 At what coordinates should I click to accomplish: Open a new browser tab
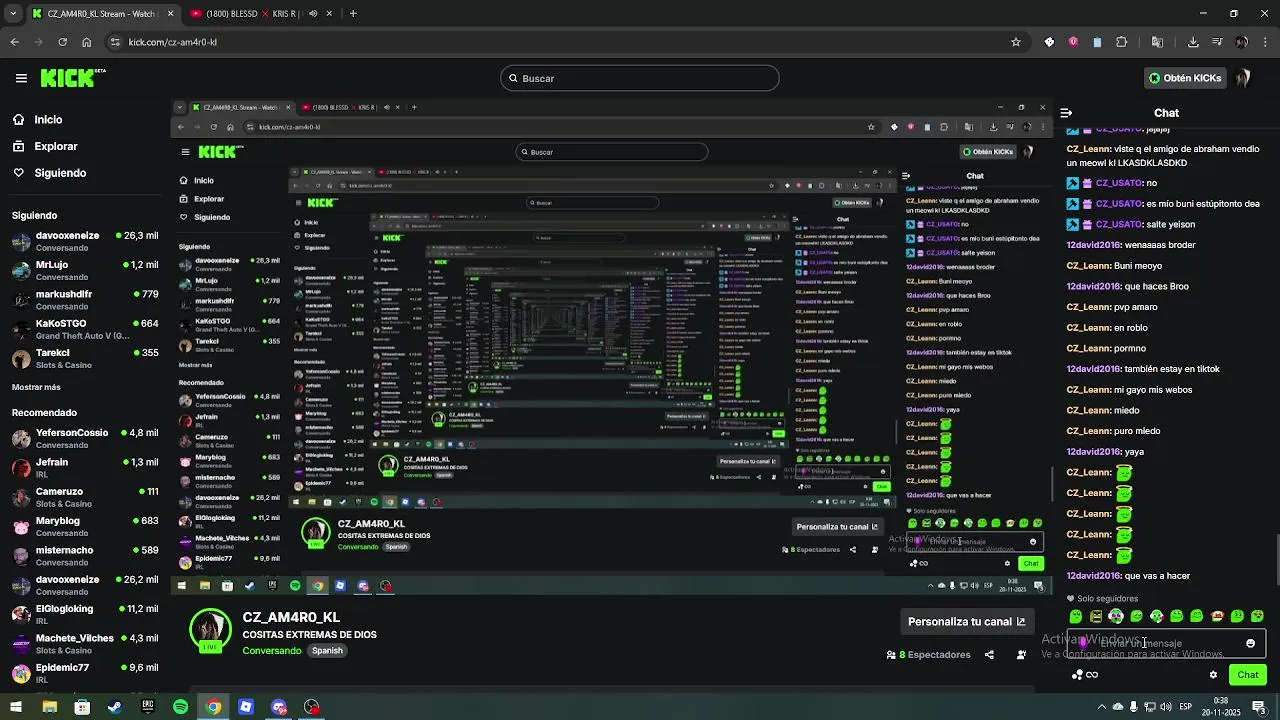(x=353, y=14)
